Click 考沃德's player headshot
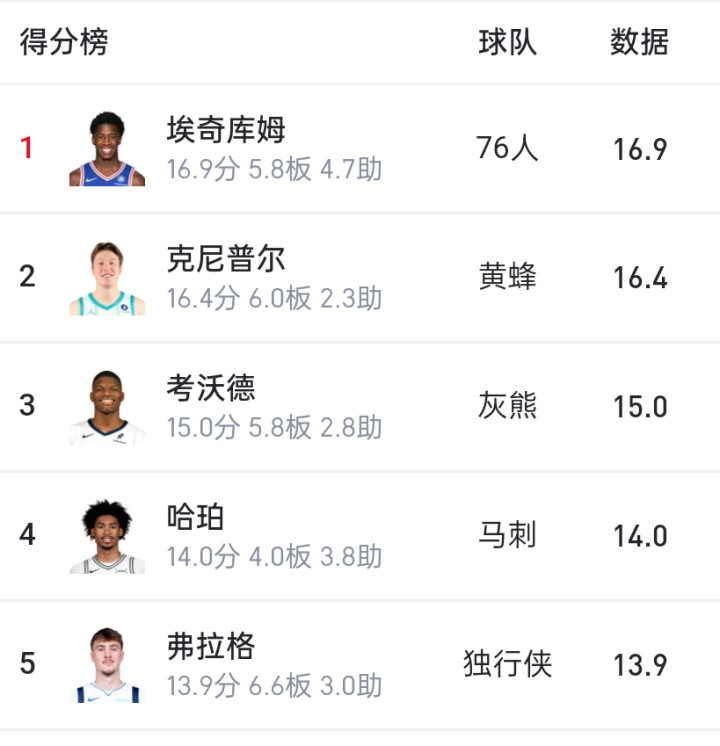This screenshot has width=720, height=746. [x=107, y=407]
